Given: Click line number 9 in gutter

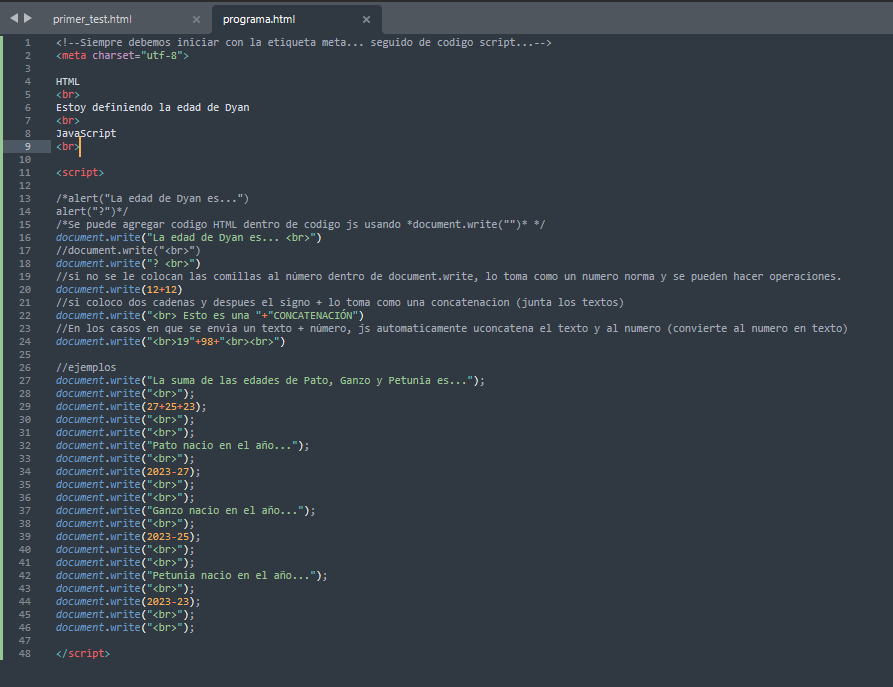Looking at the screenshot, I should (27, 146).
